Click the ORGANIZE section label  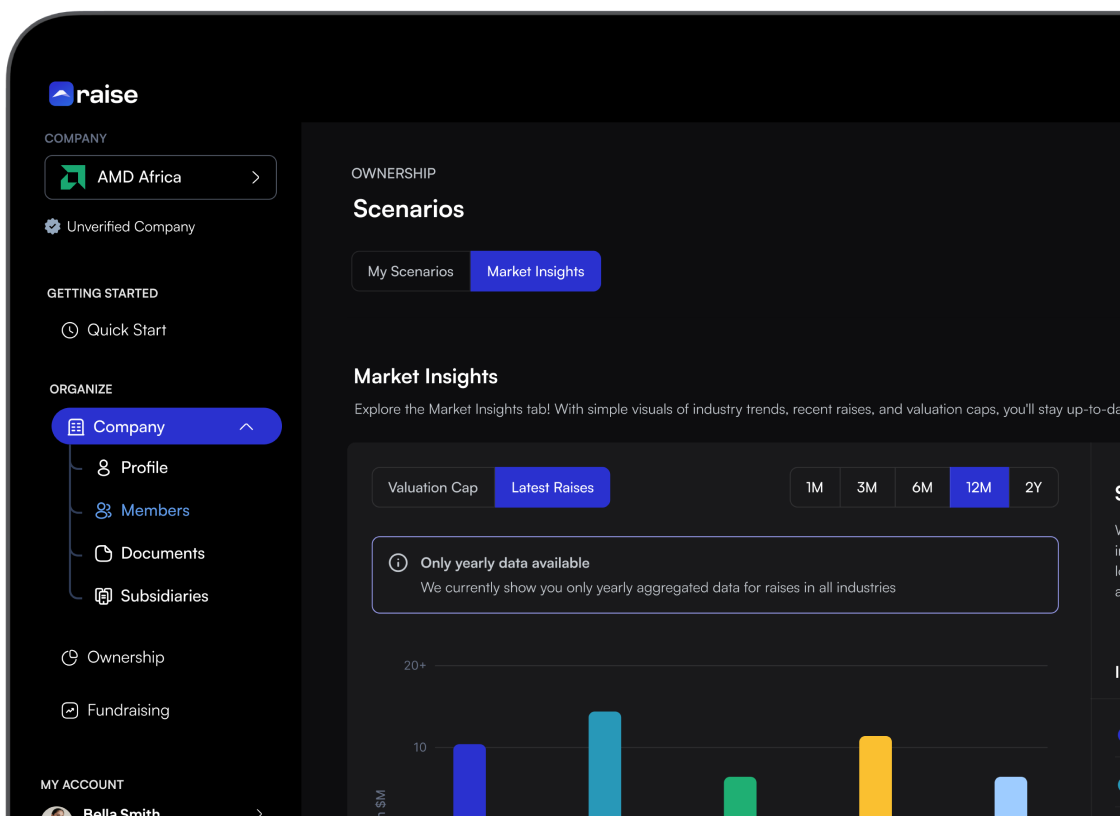pyautogui.click(x=81, y=389)
